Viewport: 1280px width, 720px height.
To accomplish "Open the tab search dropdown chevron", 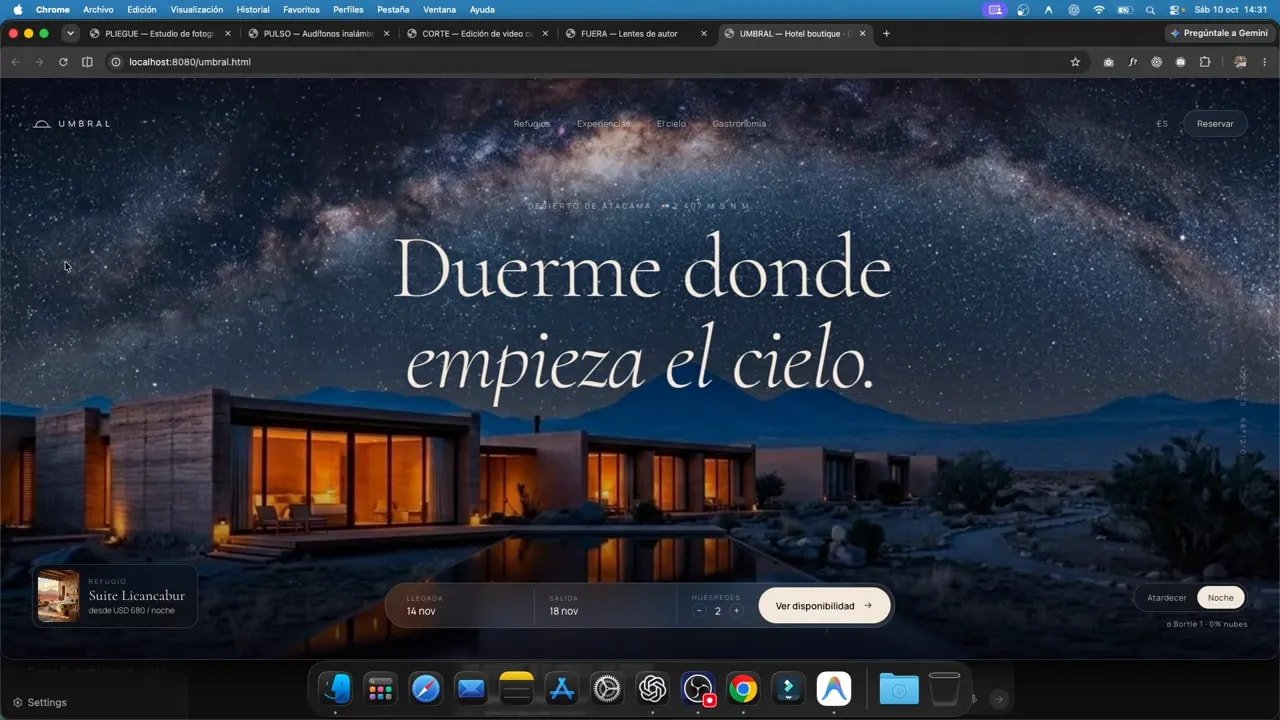I will coord(70,33).
